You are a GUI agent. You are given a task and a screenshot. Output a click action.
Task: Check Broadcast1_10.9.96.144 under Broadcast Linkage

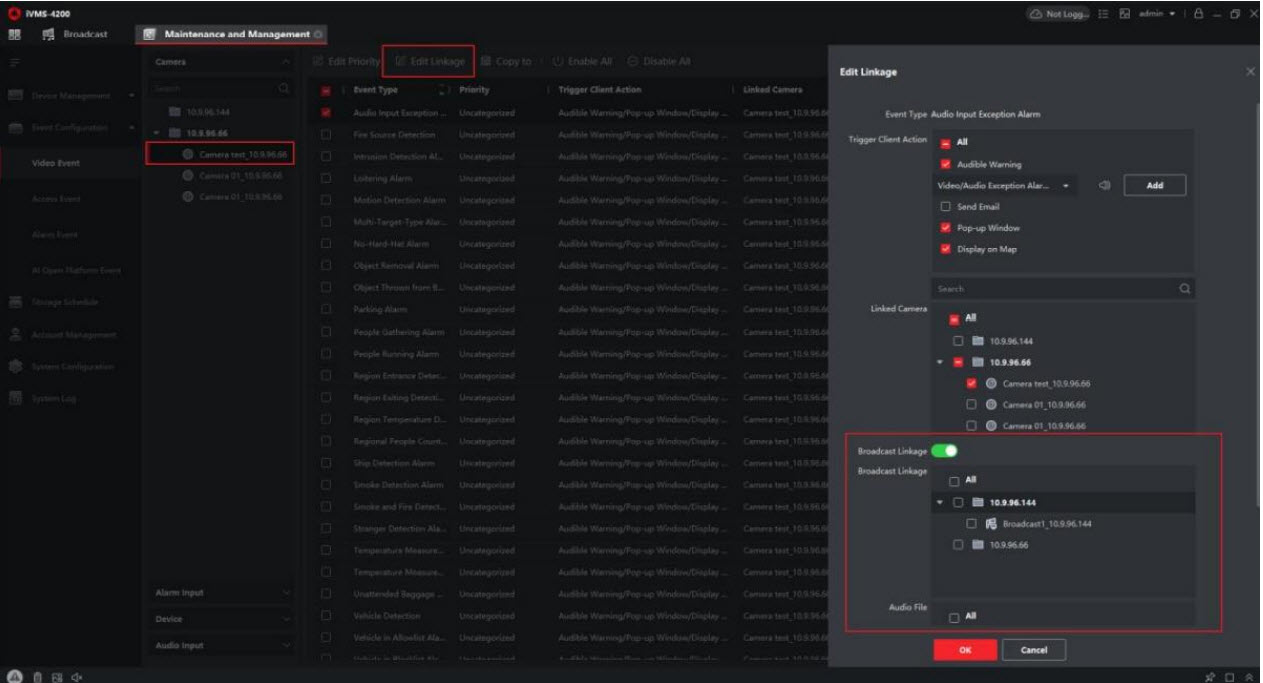972,523
